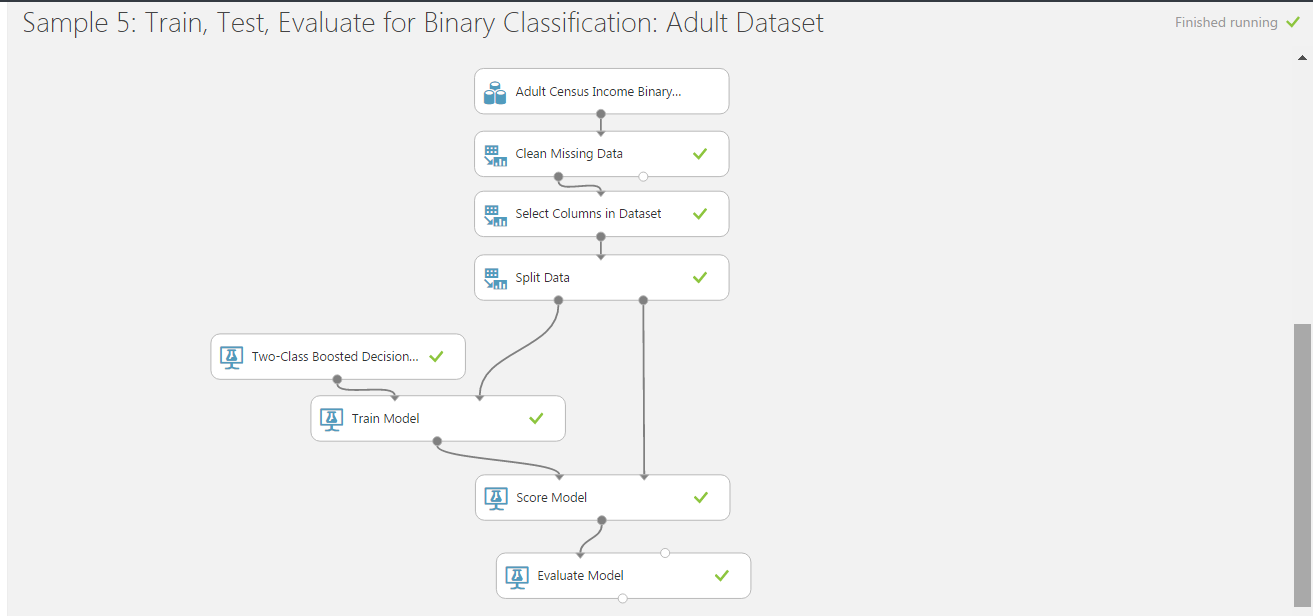Select the Score Model label
Viewport: 1313px width, 616px height.
551,497
